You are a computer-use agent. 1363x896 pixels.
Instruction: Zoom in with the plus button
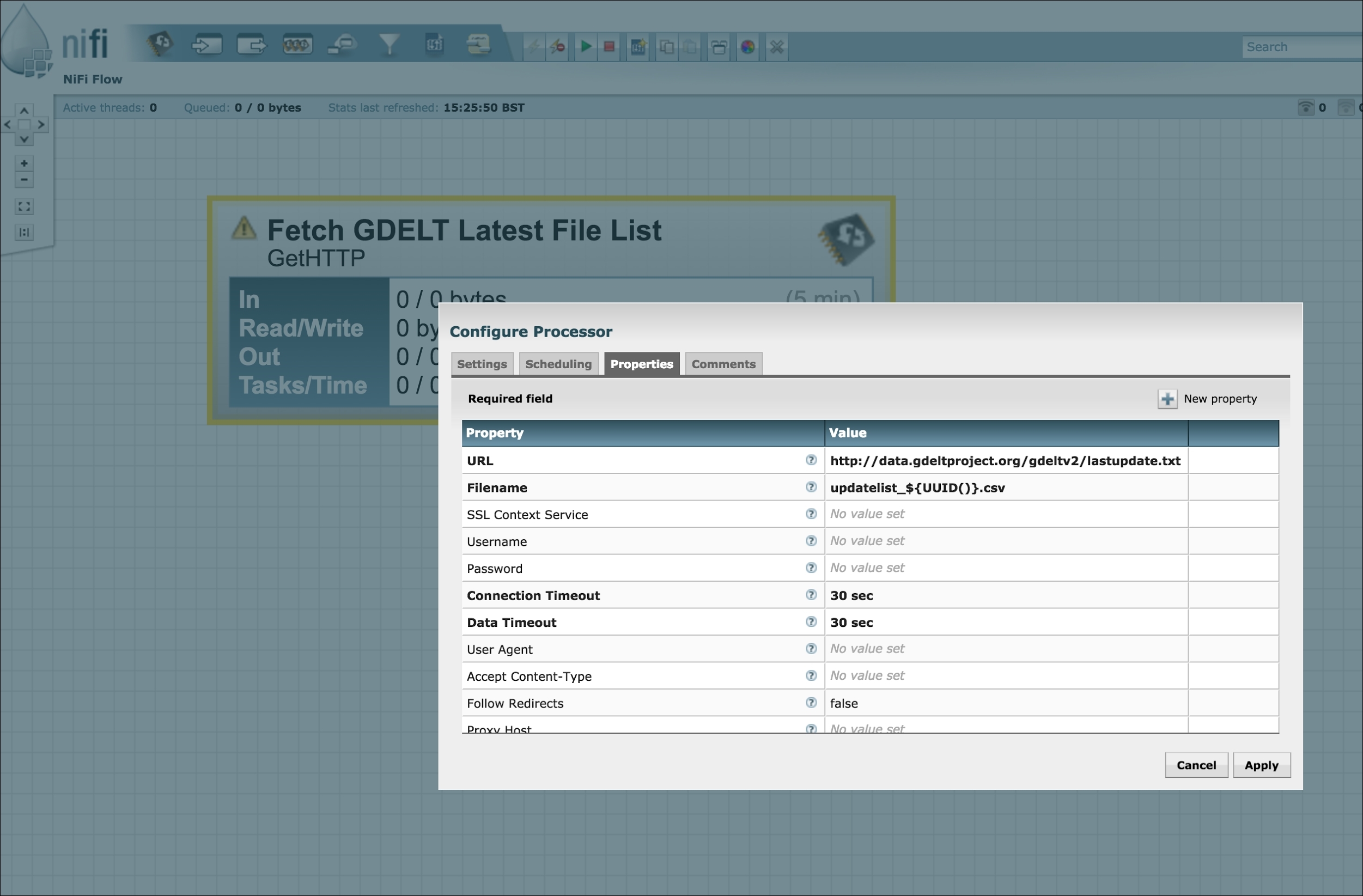(x=24, y=163)
